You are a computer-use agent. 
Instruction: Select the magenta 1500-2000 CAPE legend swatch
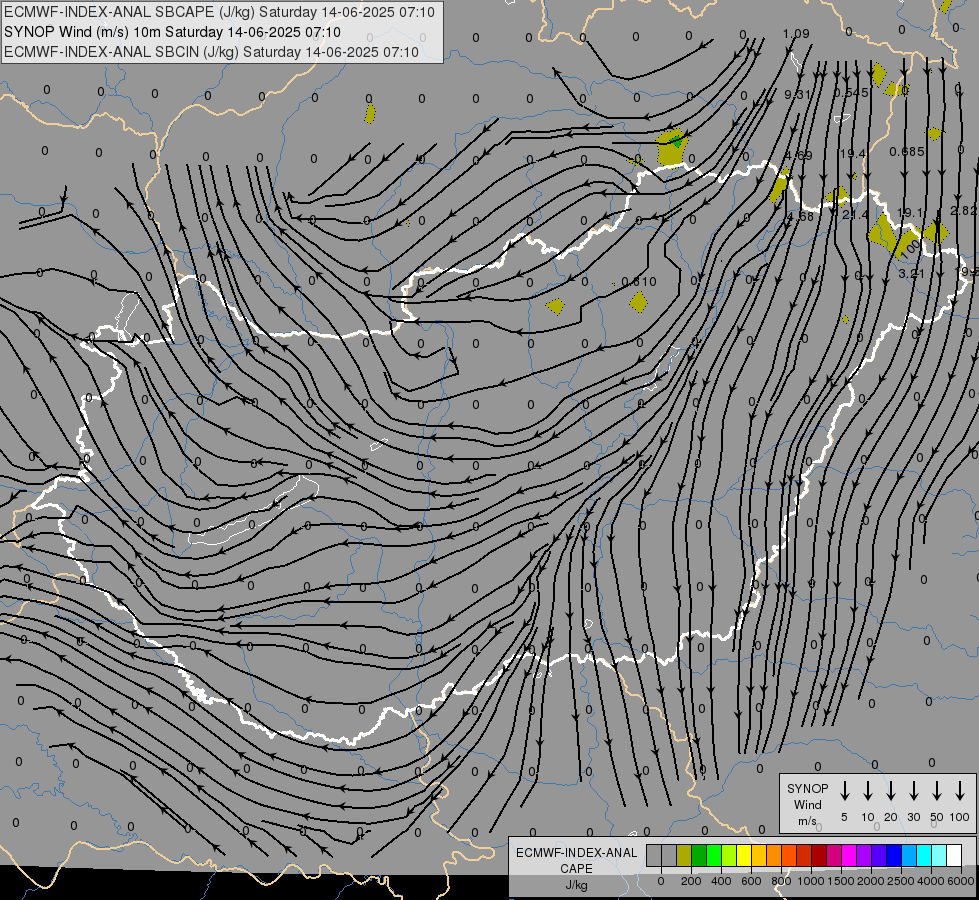point(849,855)
